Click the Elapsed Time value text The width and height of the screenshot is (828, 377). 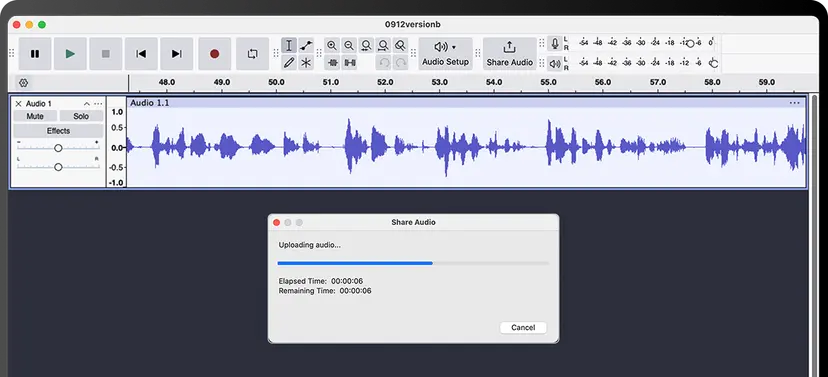coord(347,281)
